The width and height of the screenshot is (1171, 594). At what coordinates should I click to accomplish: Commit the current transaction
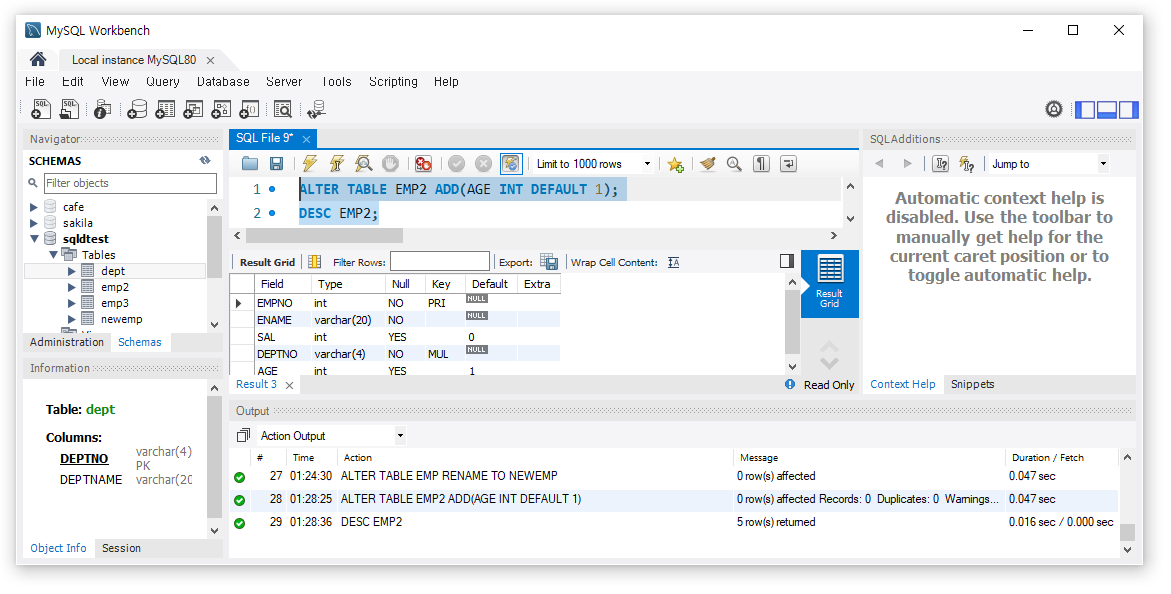(457, 164)
